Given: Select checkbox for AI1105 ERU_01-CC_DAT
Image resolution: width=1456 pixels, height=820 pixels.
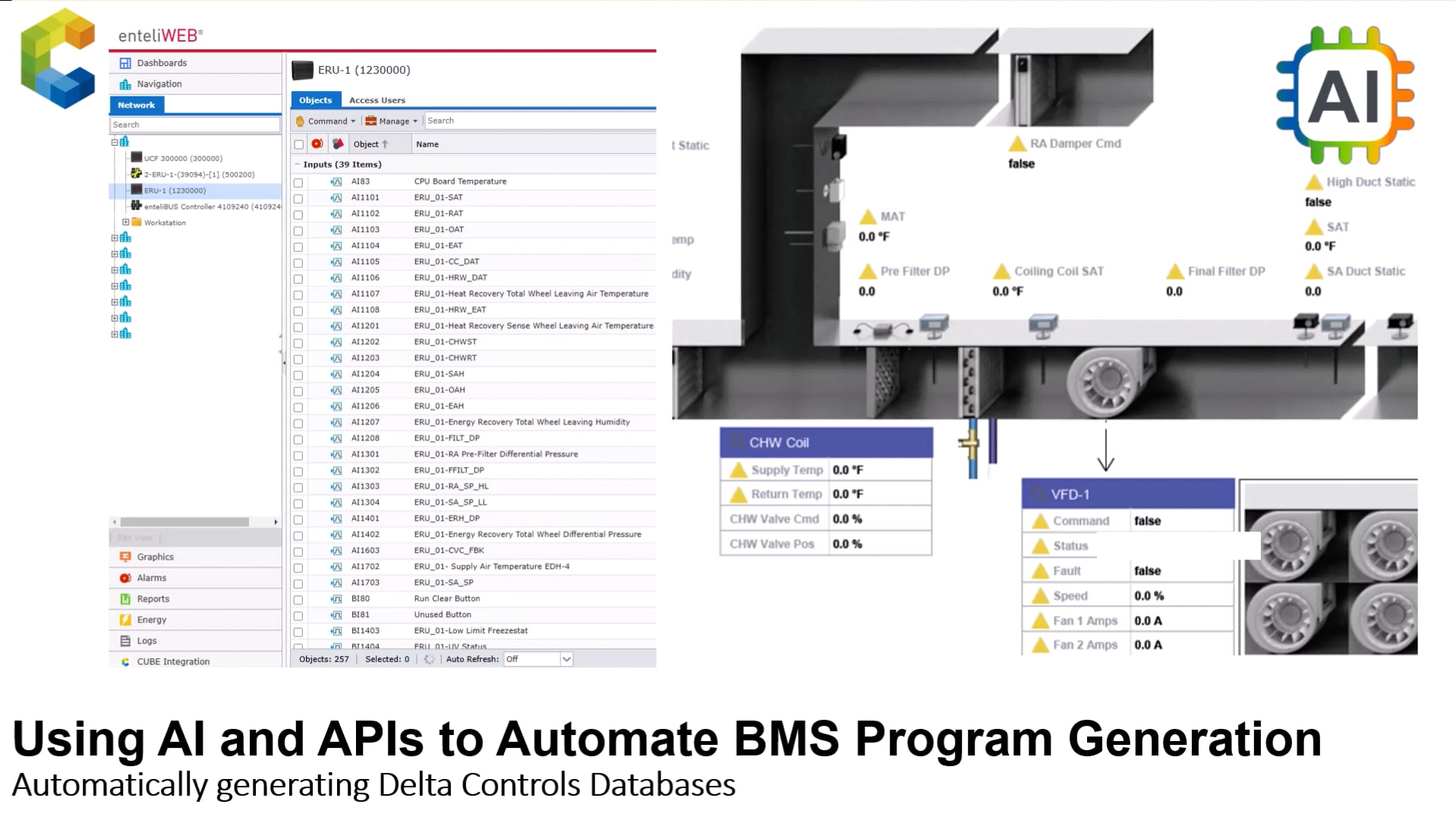Looking at the screenshot, I should [x=298, y=263].
